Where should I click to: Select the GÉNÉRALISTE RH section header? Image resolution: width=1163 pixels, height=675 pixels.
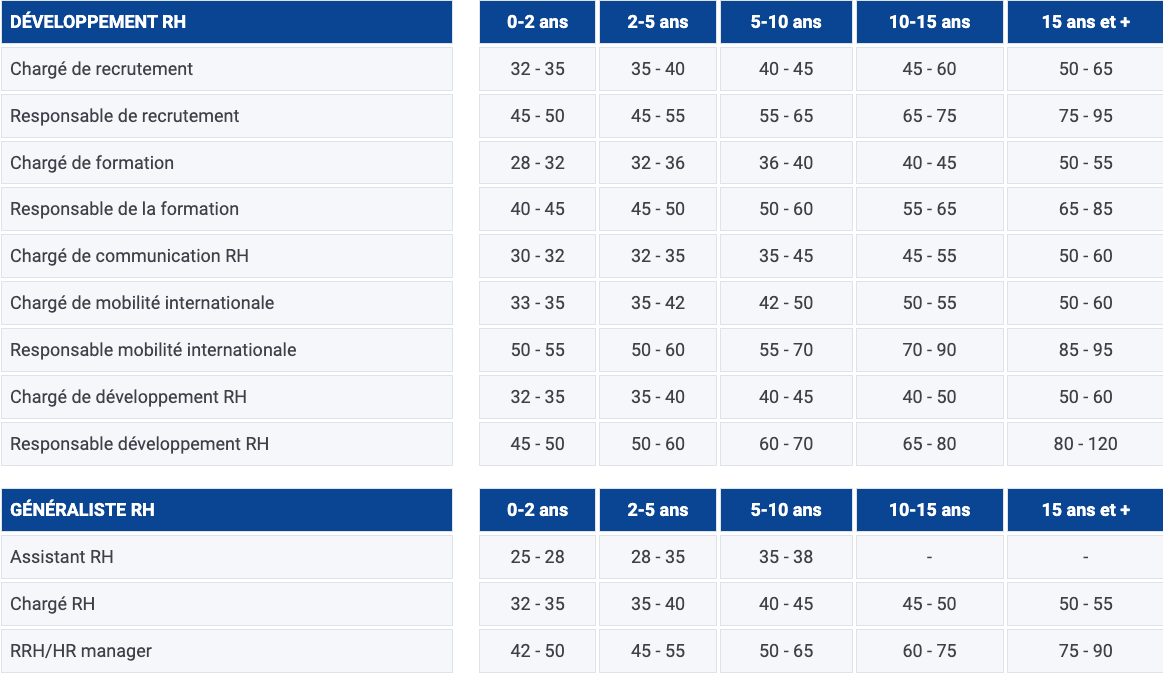point(227,510)
